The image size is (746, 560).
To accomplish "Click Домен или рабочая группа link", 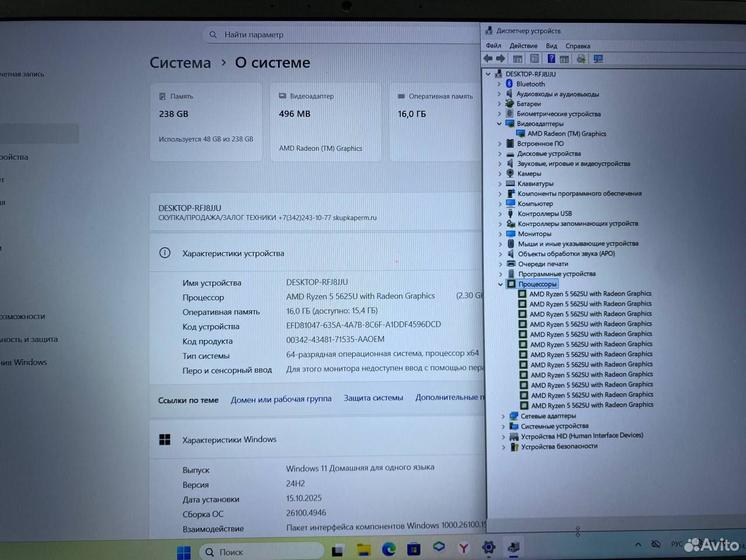I will (281, 399).
